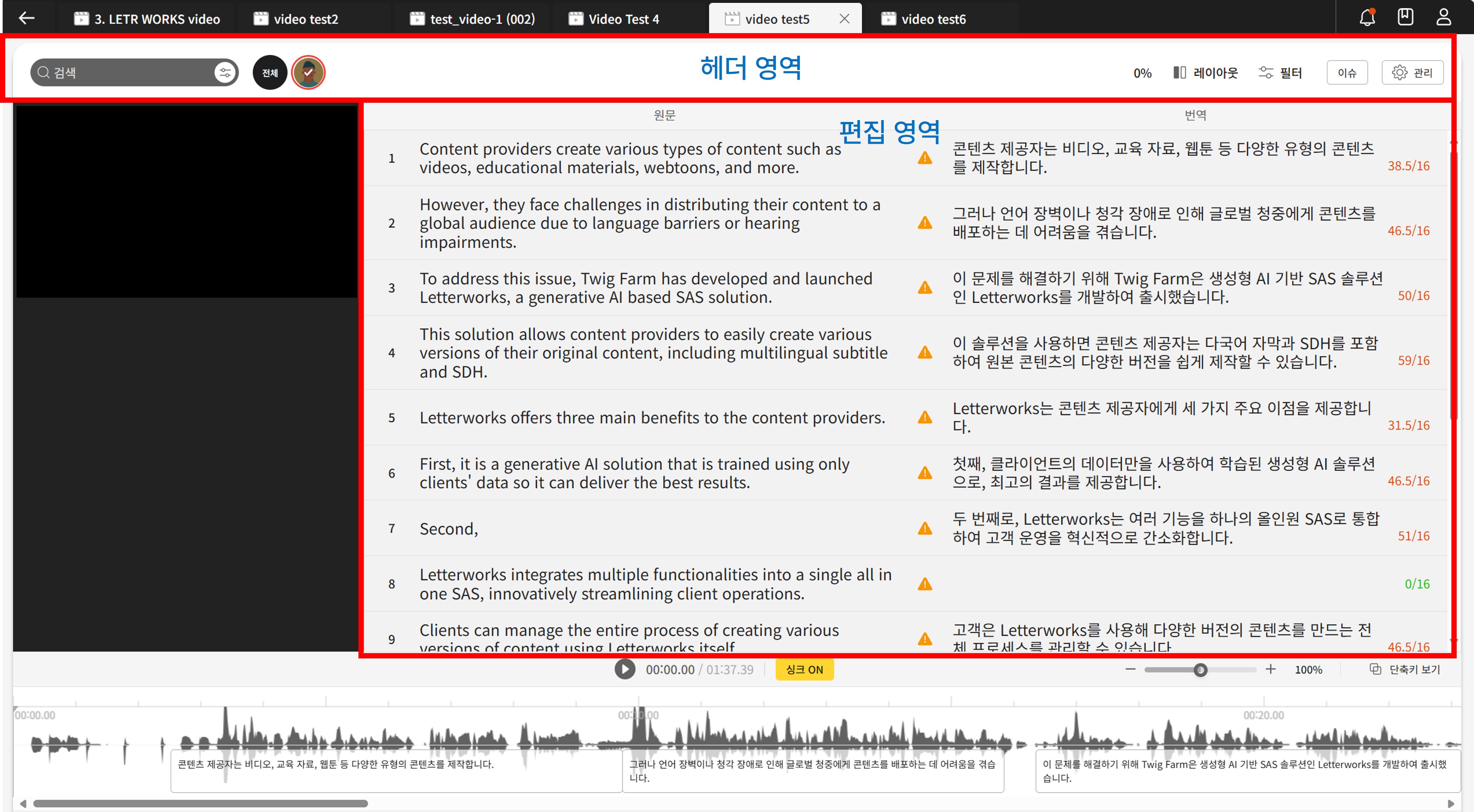
Task: Click warning icon on row 5
Action: (925, 418)
